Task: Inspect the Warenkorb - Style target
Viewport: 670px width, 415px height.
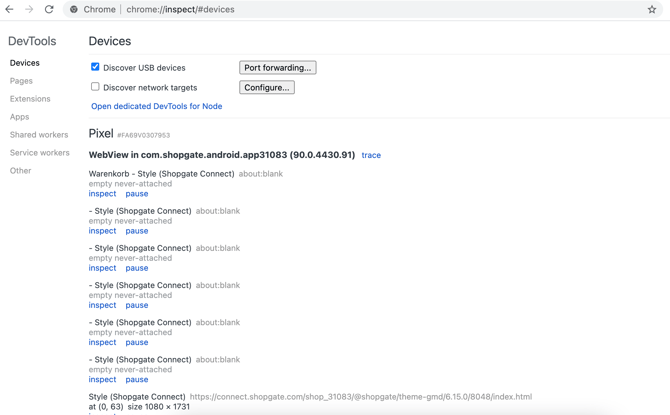Action: point(102,194)
